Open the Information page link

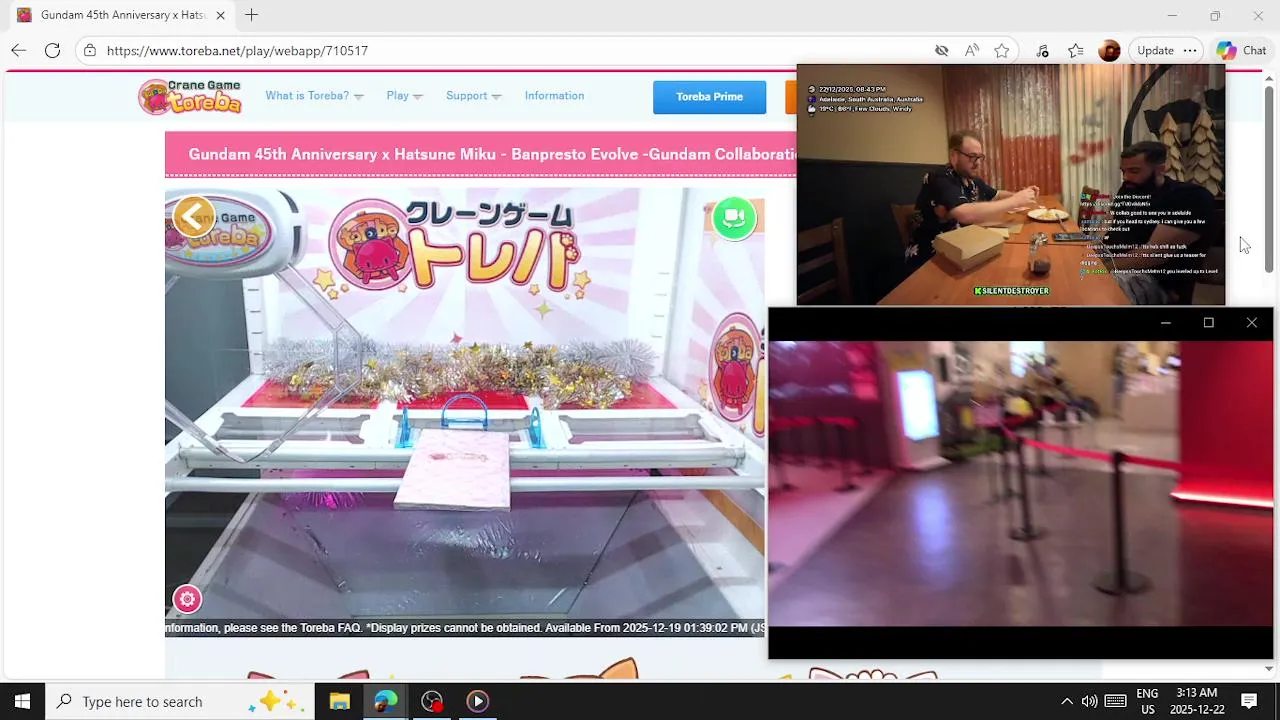pyautogui.click(x=554, y=96)
